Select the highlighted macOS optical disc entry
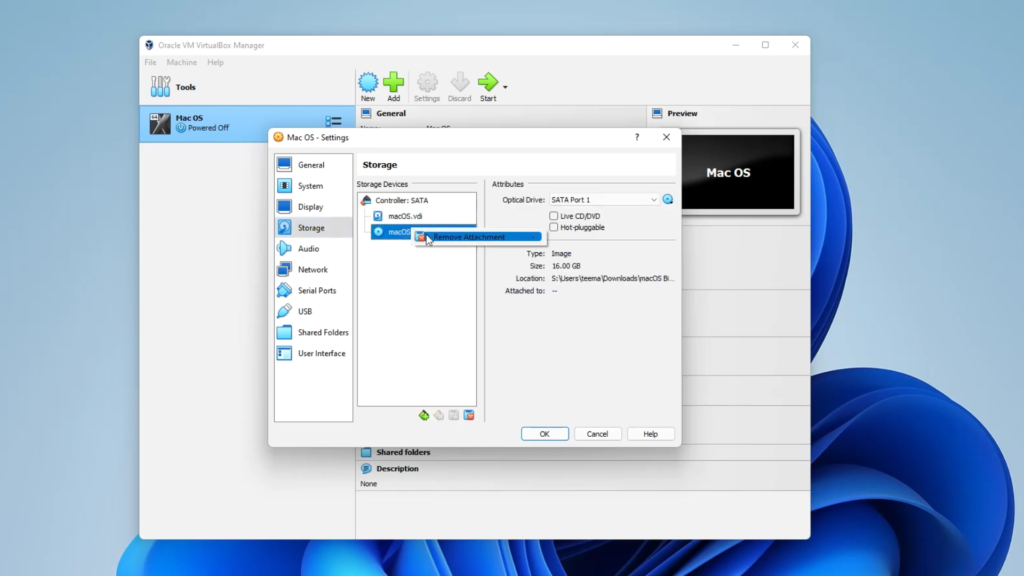The height and width of the screenshot is (576, 1024). [x=392, y=232]
